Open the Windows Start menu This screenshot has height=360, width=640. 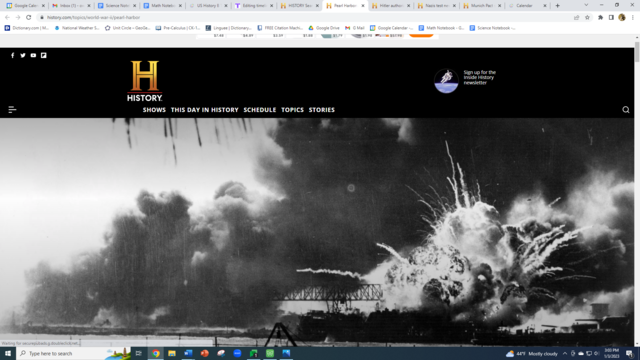coord(8,353)
